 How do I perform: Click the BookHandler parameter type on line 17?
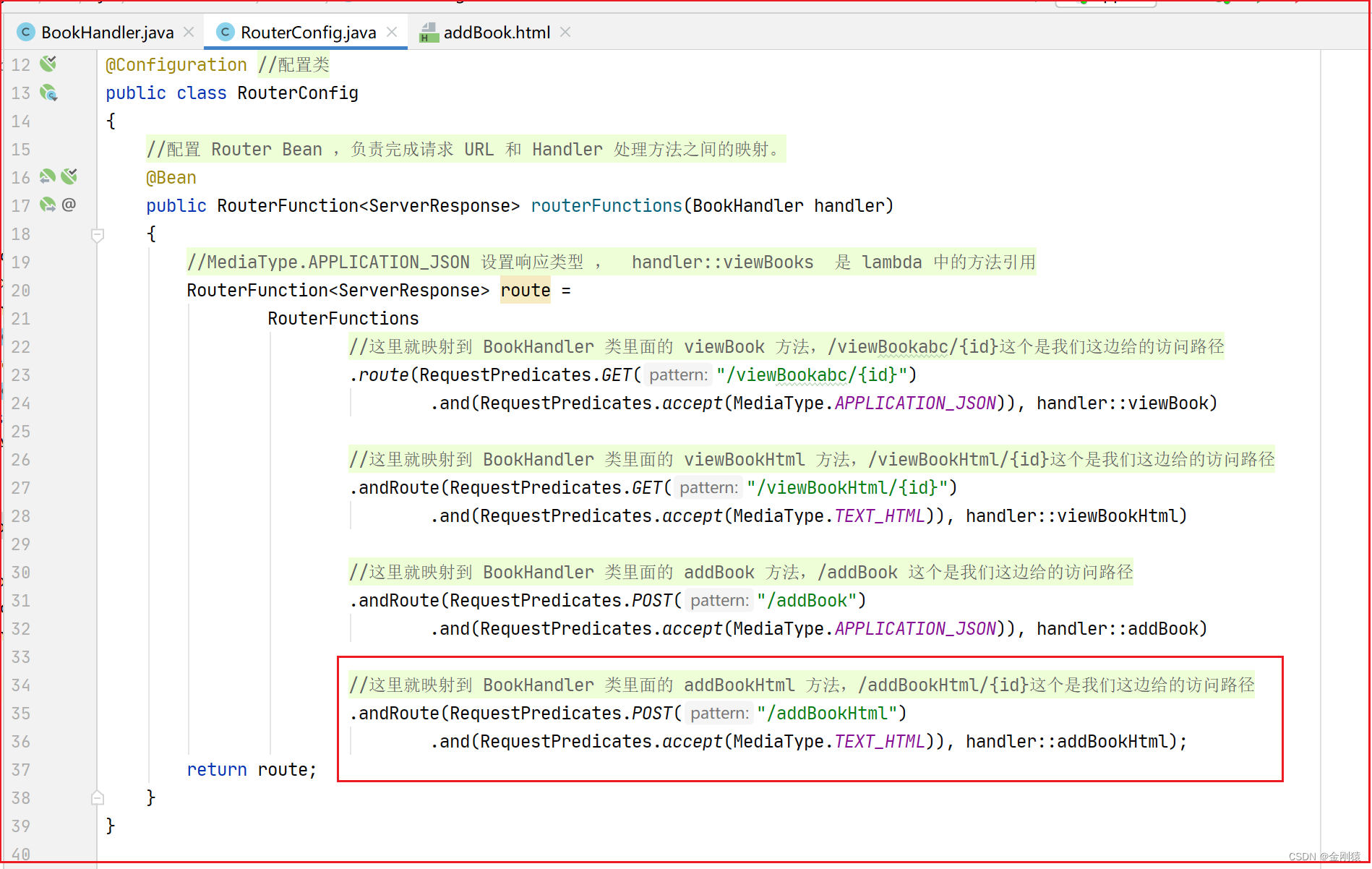(748, 206)
